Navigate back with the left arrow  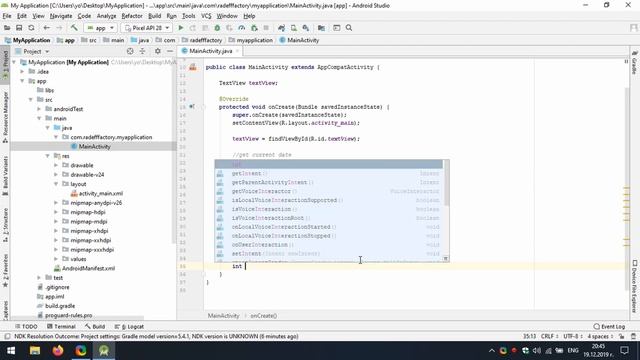click(x=47, y=28)
